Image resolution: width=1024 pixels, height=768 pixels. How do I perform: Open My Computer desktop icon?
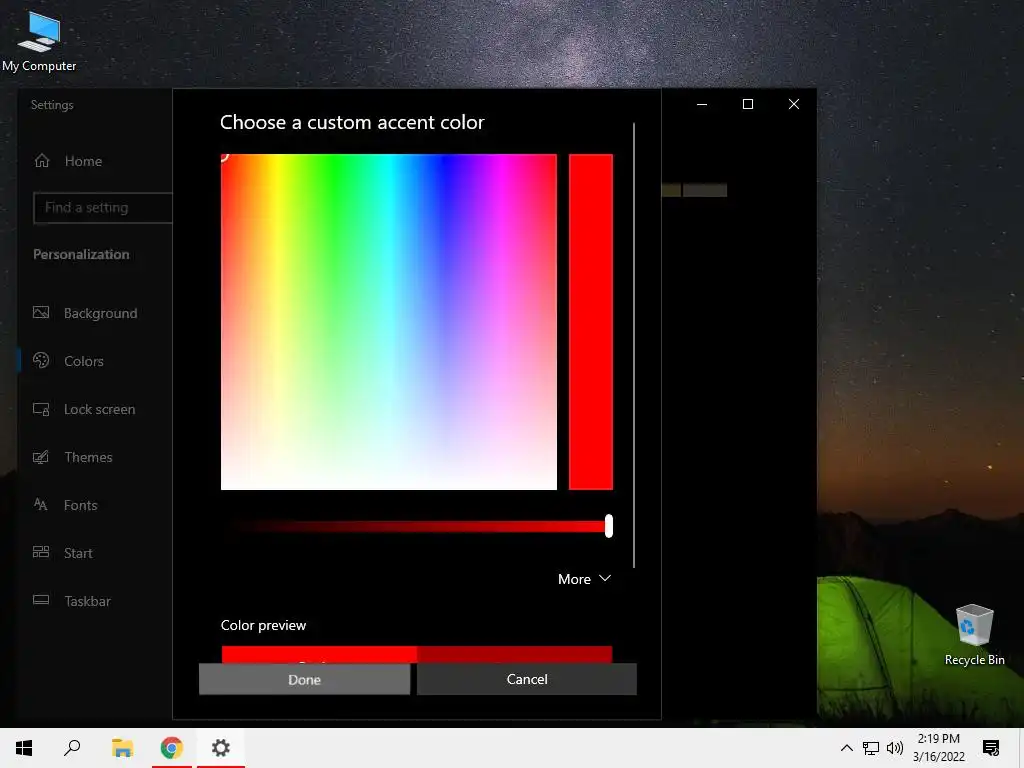click(39, 41)
